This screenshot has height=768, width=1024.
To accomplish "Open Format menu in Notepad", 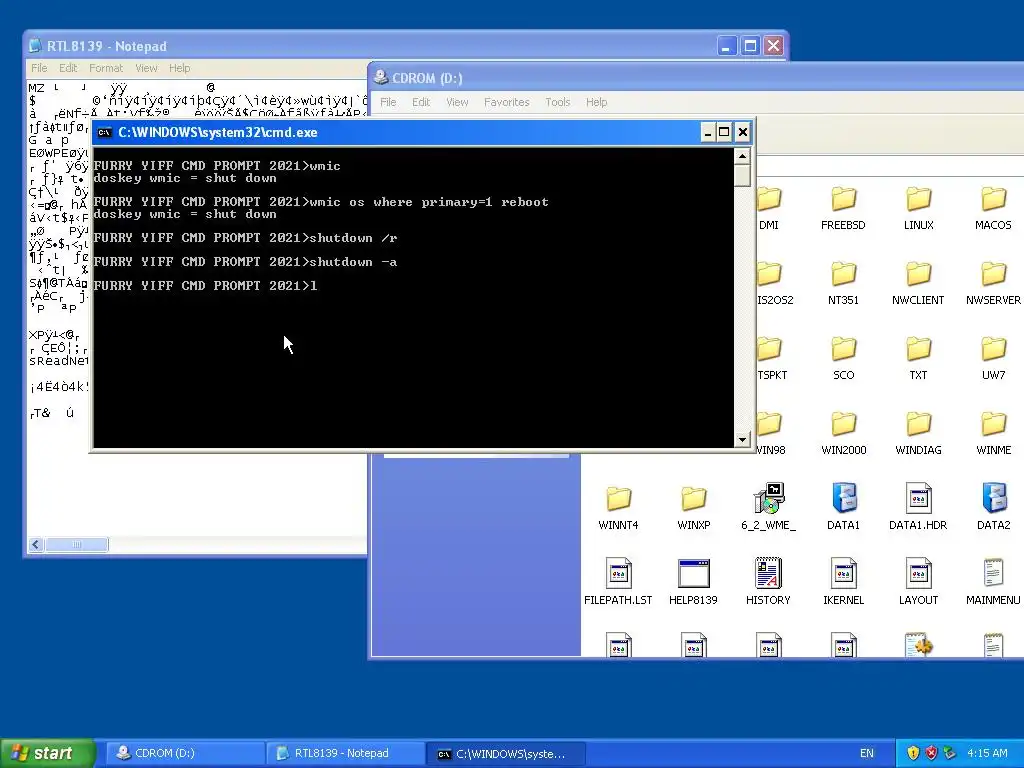I will [x=106, y=68].
